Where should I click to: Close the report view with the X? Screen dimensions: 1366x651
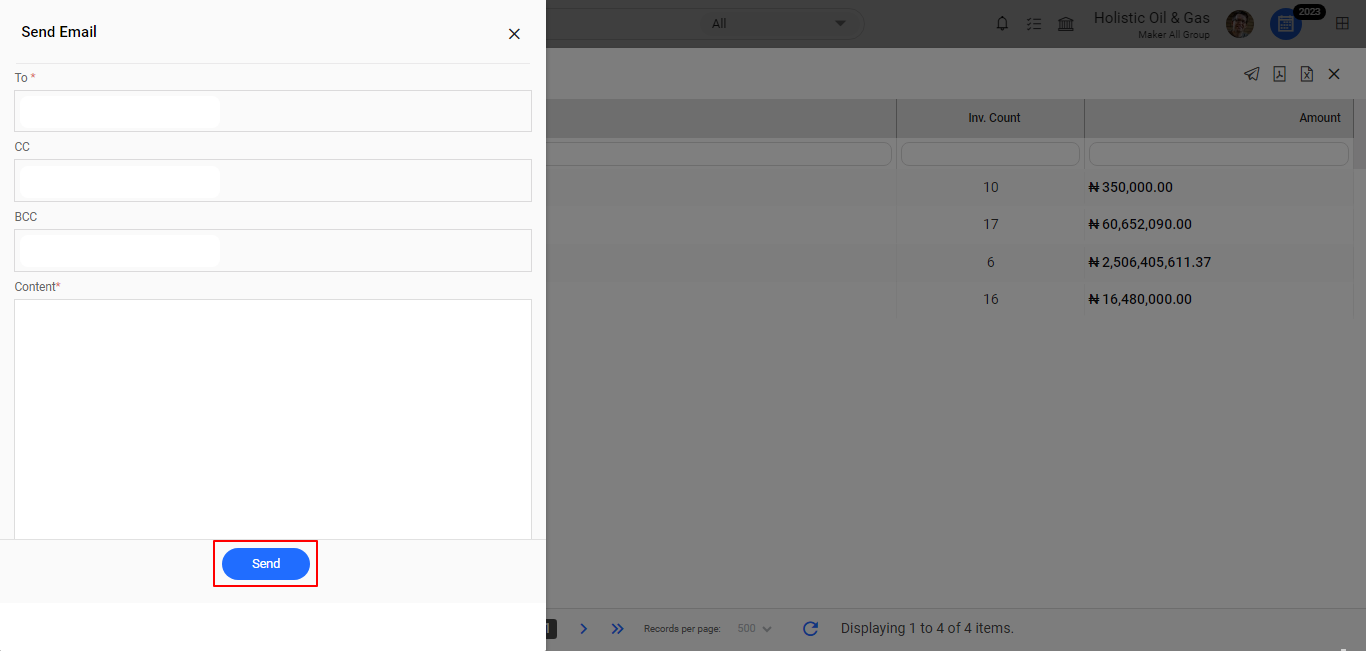click(1334, 74)
